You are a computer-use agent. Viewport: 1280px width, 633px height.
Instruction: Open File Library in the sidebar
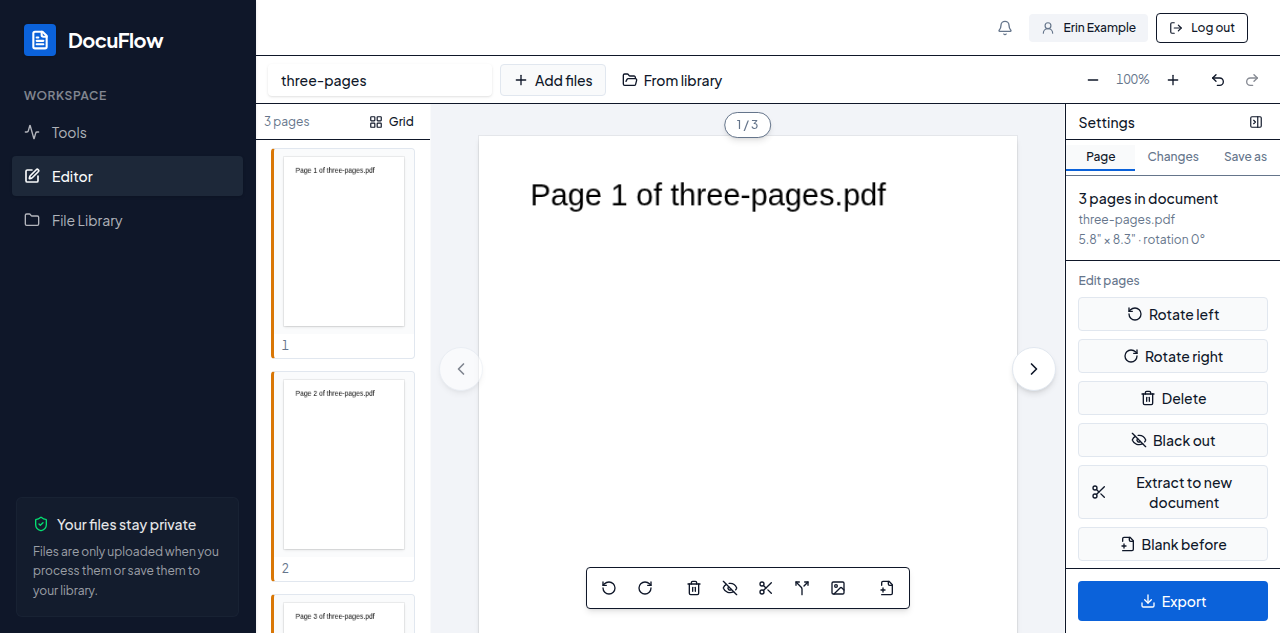[127, 220]
